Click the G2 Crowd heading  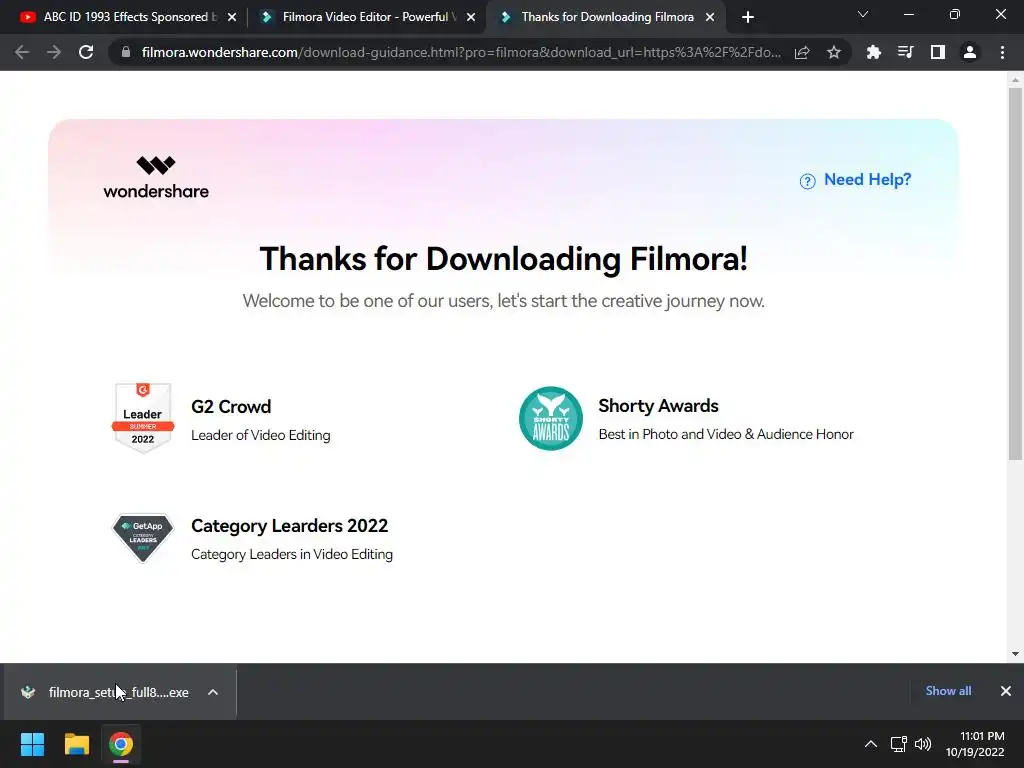(x=231, y=406)
